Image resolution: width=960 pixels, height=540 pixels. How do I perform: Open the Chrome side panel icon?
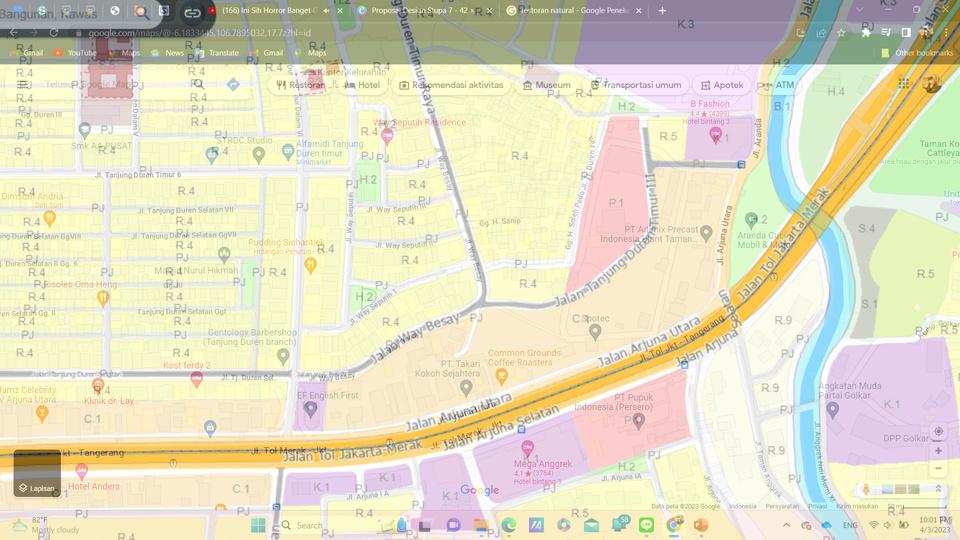906,32
